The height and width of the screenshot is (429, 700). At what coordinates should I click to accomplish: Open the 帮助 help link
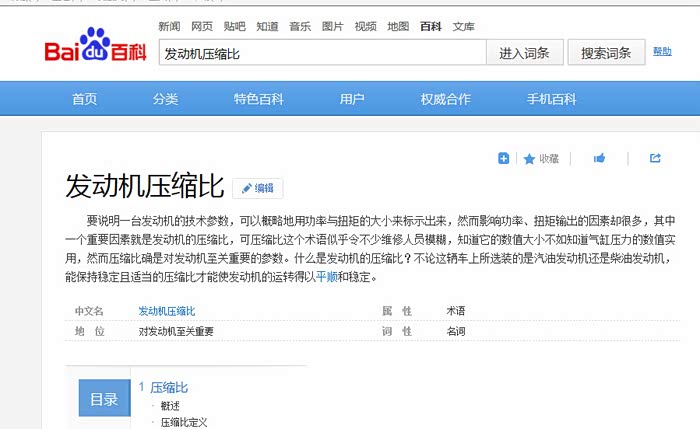point(662,51)
